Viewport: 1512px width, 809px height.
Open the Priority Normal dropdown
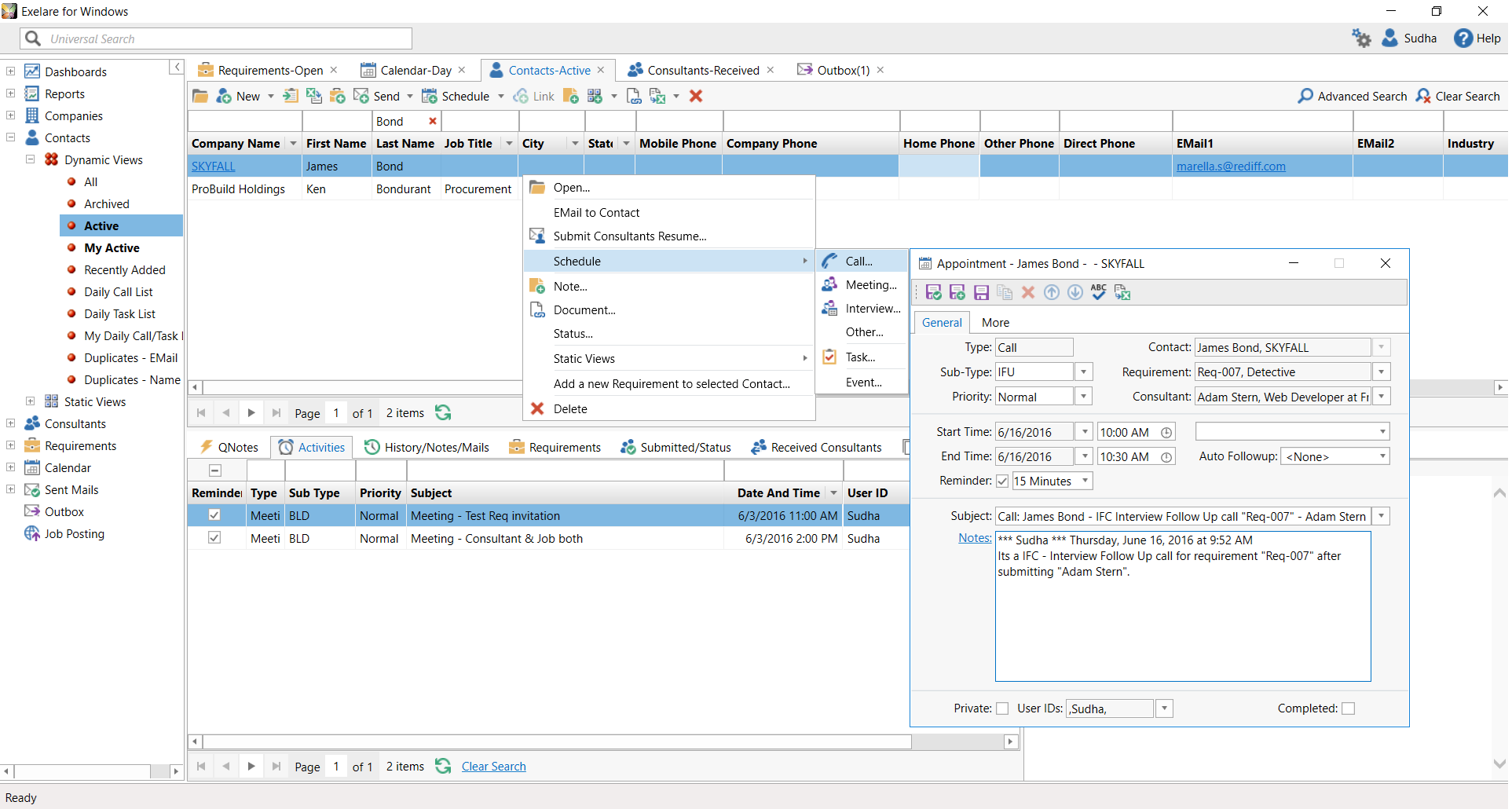point(1084,397)
